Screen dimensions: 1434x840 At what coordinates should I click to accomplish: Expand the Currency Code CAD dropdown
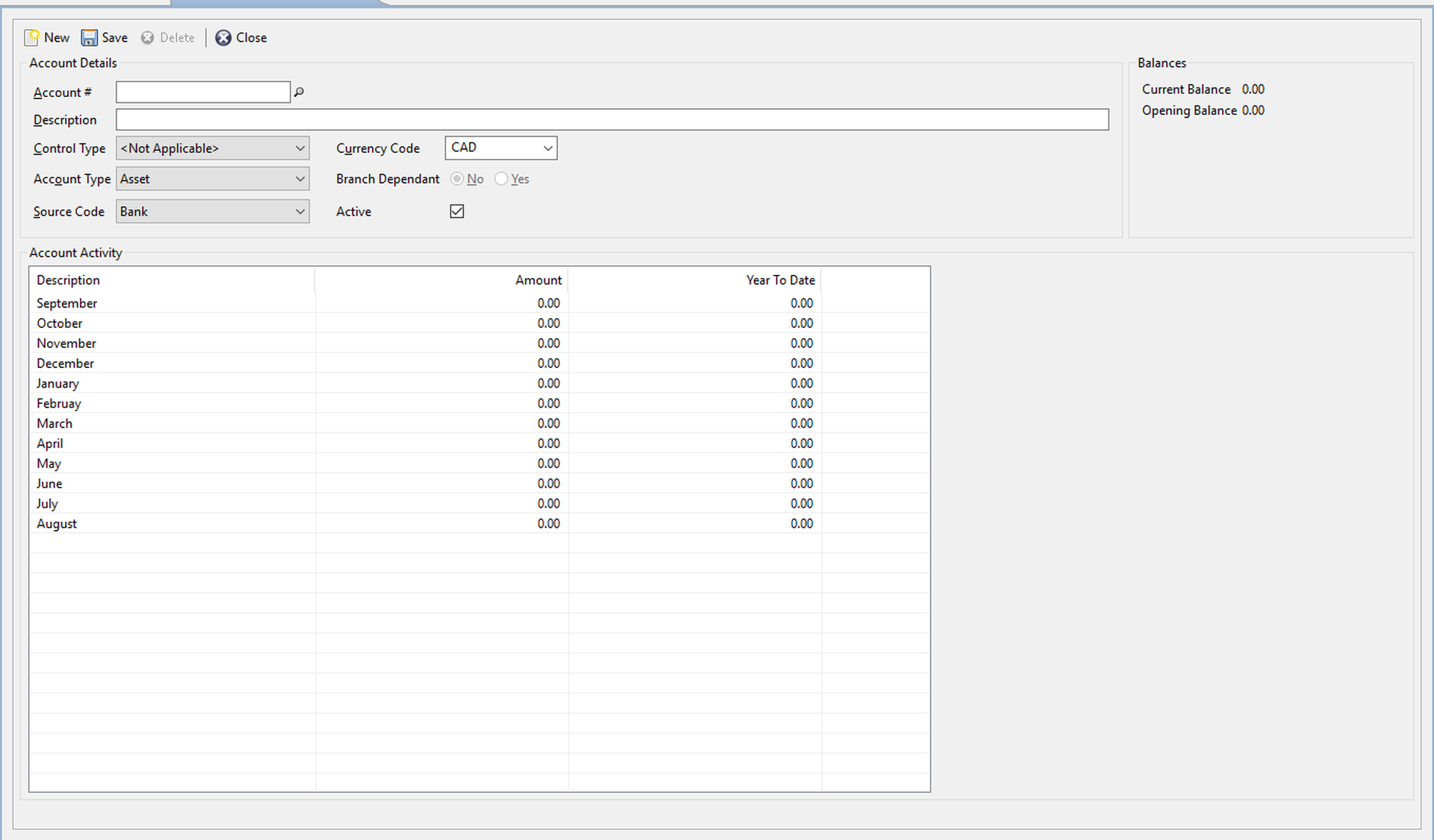501,148
